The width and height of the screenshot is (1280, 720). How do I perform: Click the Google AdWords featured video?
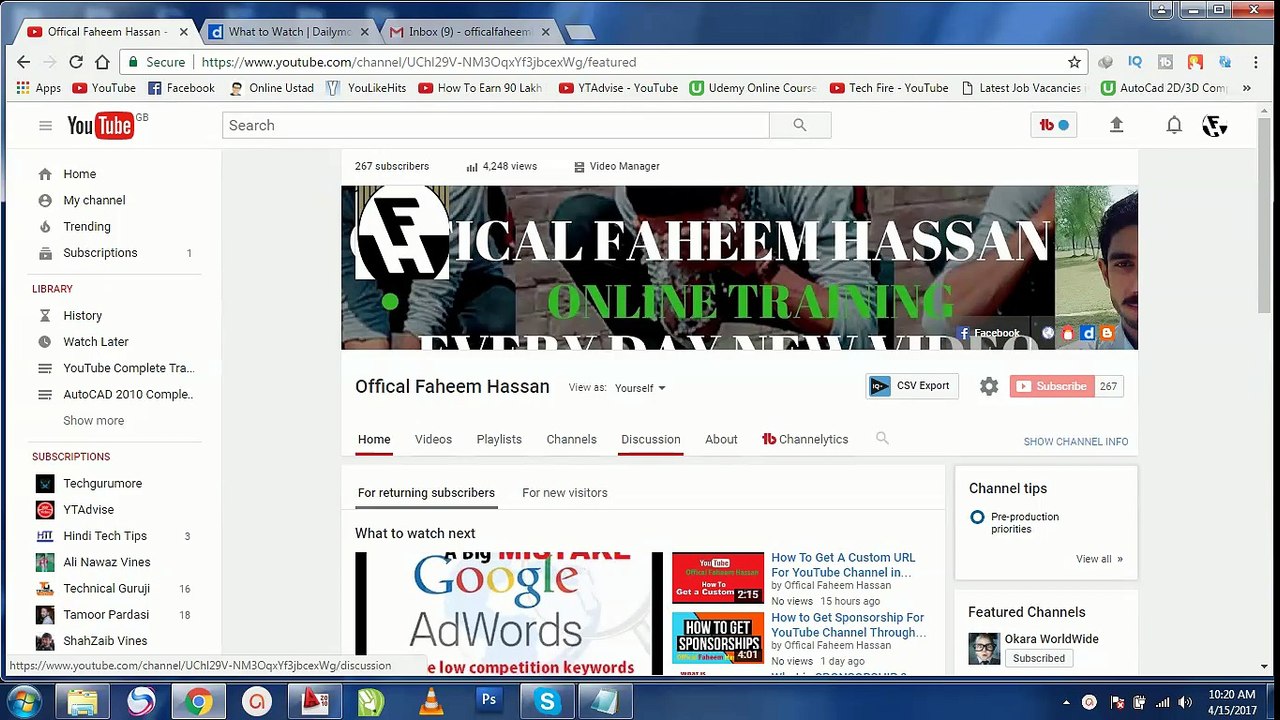(509, 613)
